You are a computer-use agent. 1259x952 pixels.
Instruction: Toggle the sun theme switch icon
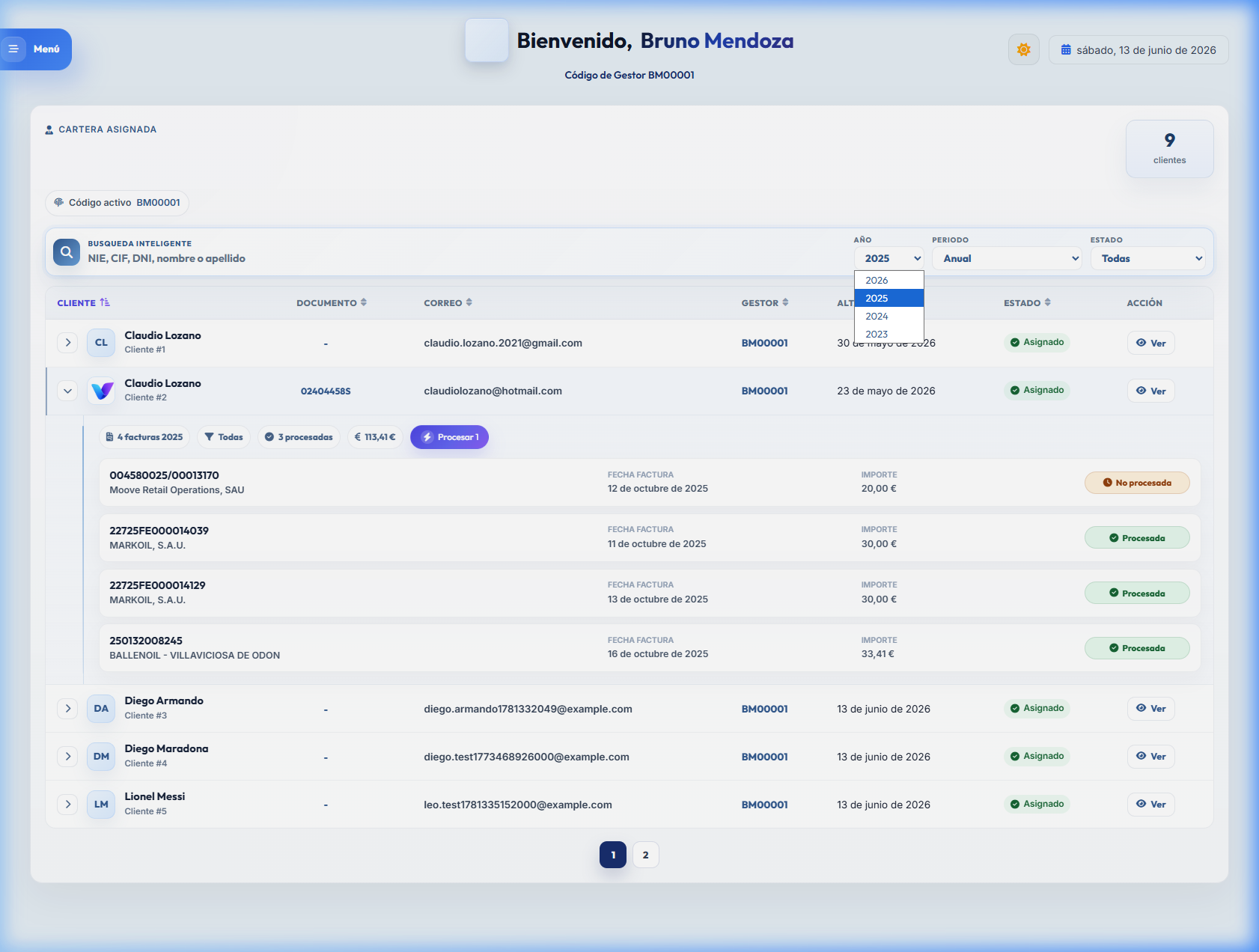pyautogui.click(x=1023, y=50)
